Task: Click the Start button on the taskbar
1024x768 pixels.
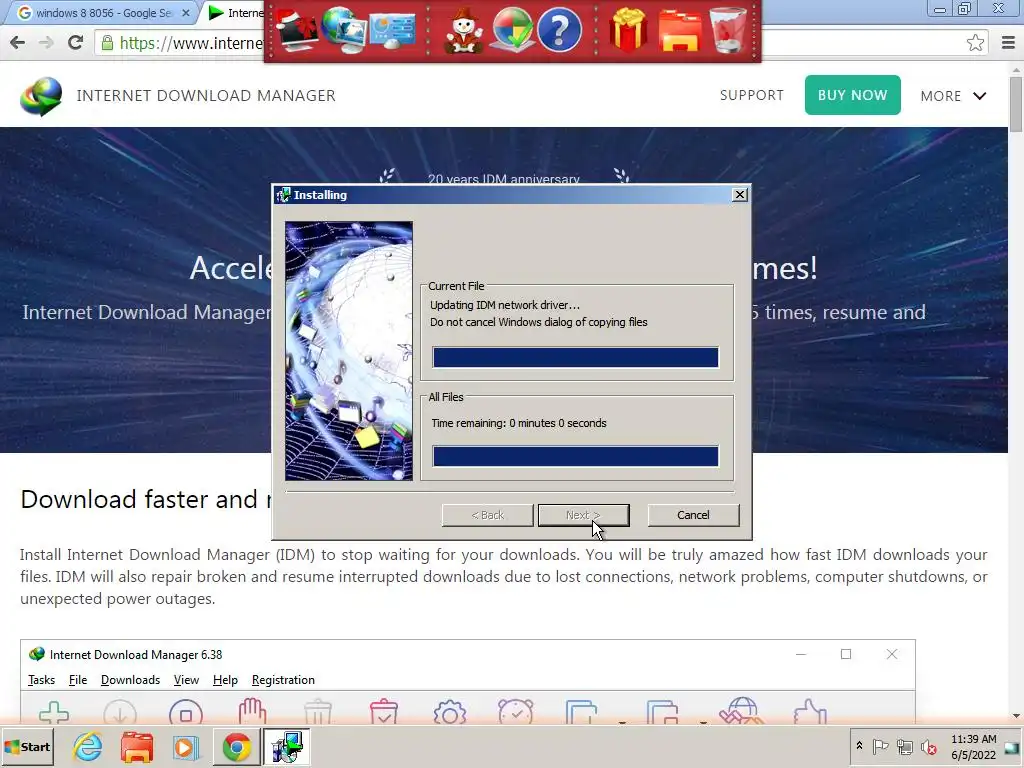Action: pos(28,746)
